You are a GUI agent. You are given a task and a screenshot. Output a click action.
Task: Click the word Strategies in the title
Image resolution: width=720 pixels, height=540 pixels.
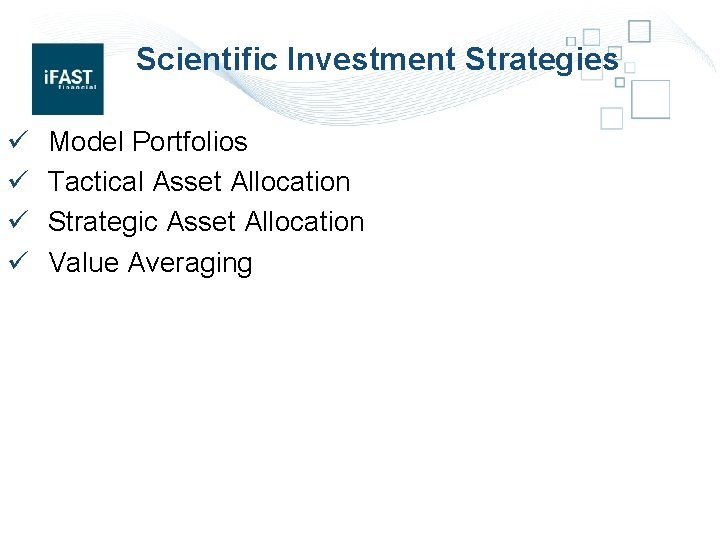[542, 60]
